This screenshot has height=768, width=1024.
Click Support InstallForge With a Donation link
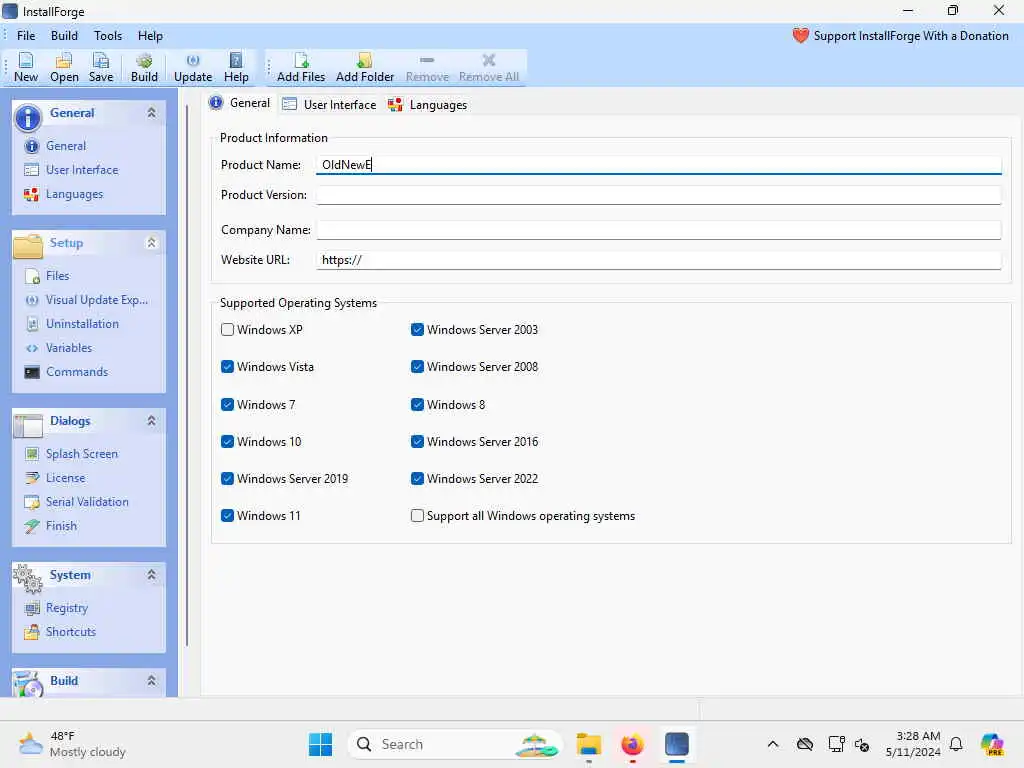910,36
